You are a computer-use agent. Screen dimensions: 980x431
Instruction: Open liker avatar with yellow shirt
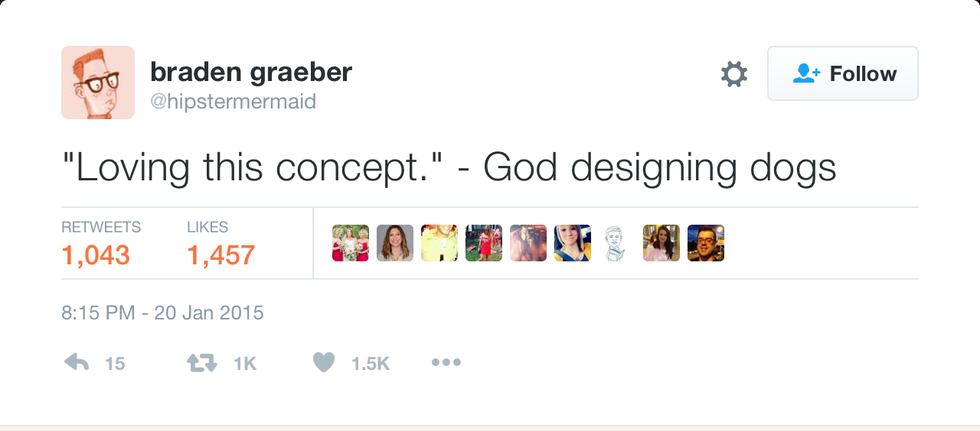(x=439, y=243)
